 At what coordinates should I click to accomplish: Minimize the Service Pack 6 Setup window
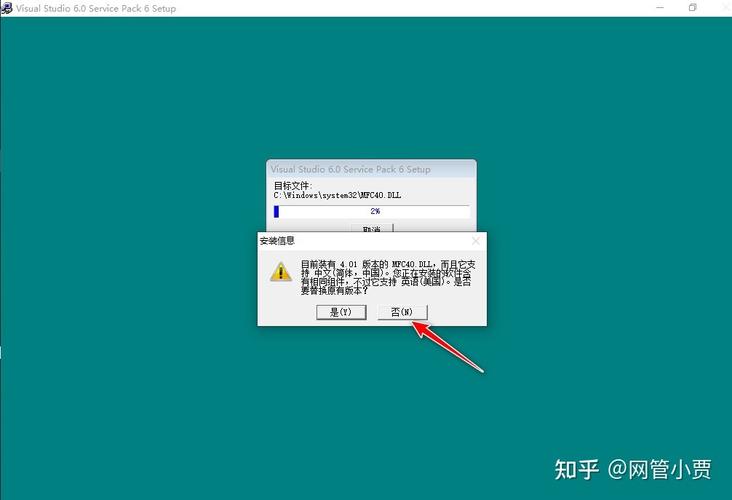(x=660, y=8)
